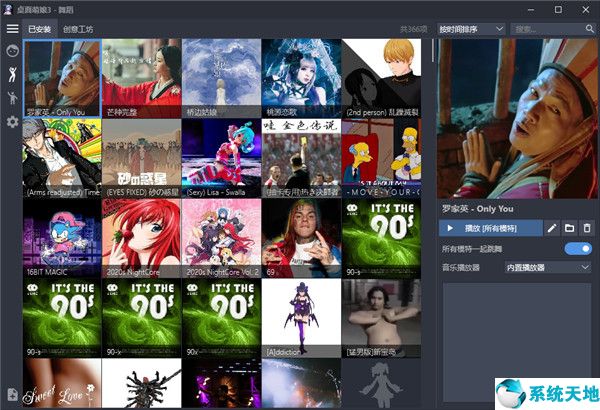Viewport: 600px width, 410px height.
Task: Toggle 所有模特一起跳舞 switch
Action: (x=578, y=249)
